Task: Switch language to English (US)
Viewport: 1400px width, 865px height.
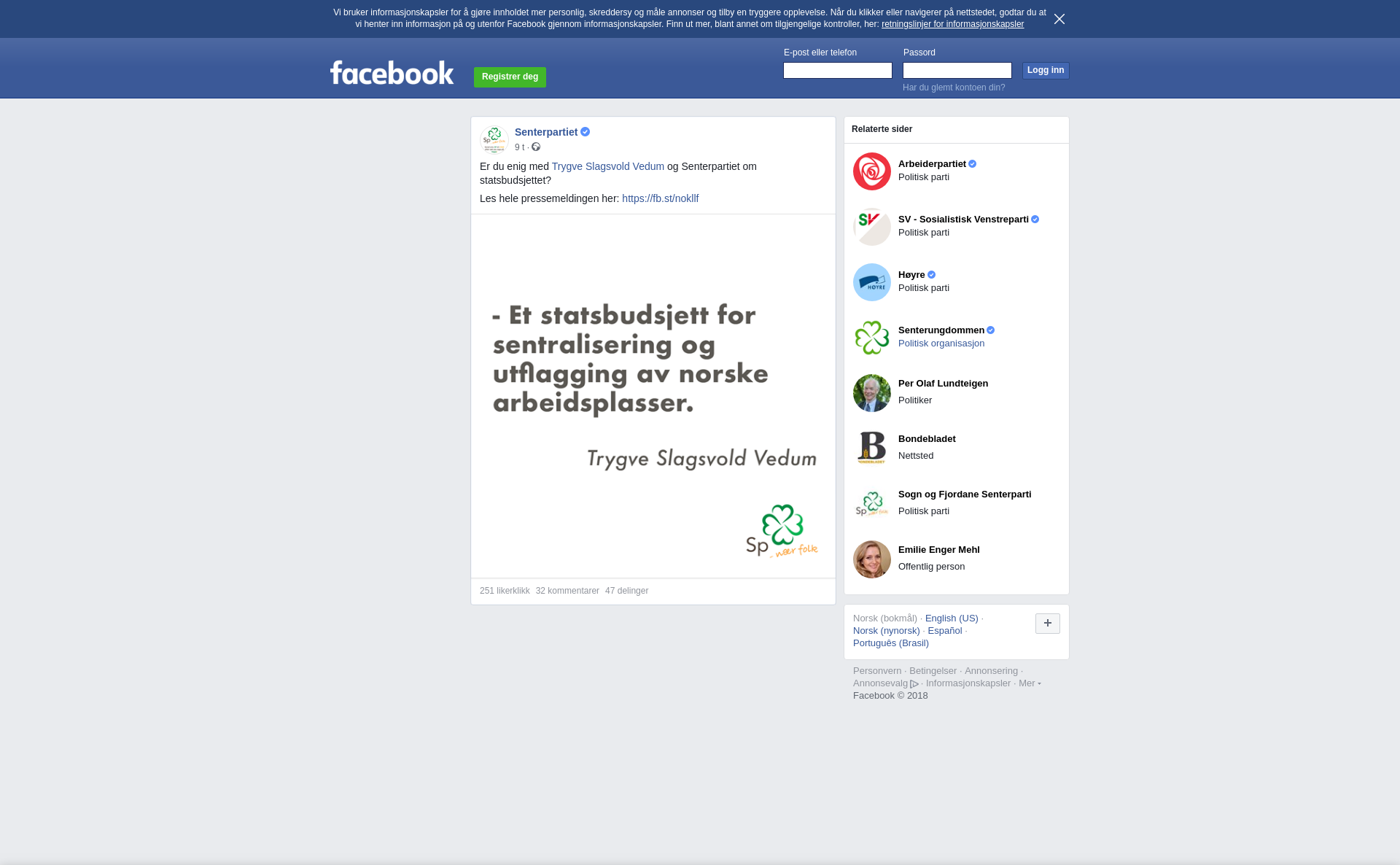Action: [x=952, y=618]
